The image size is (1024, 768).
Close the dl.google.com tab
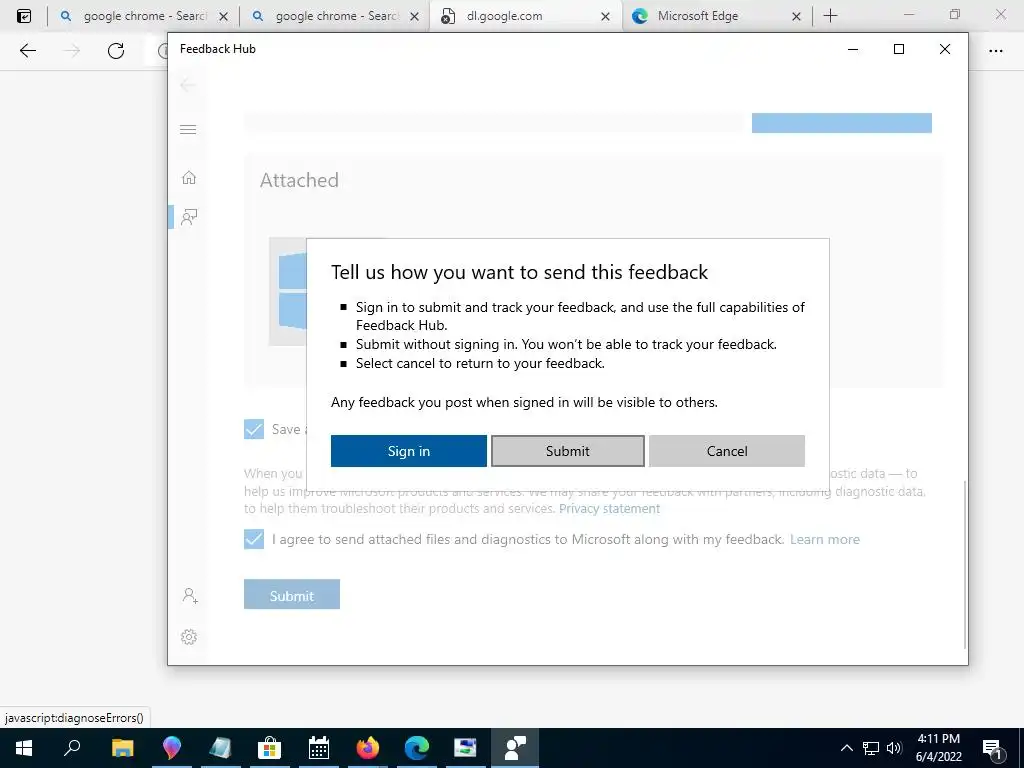(605, 16)
